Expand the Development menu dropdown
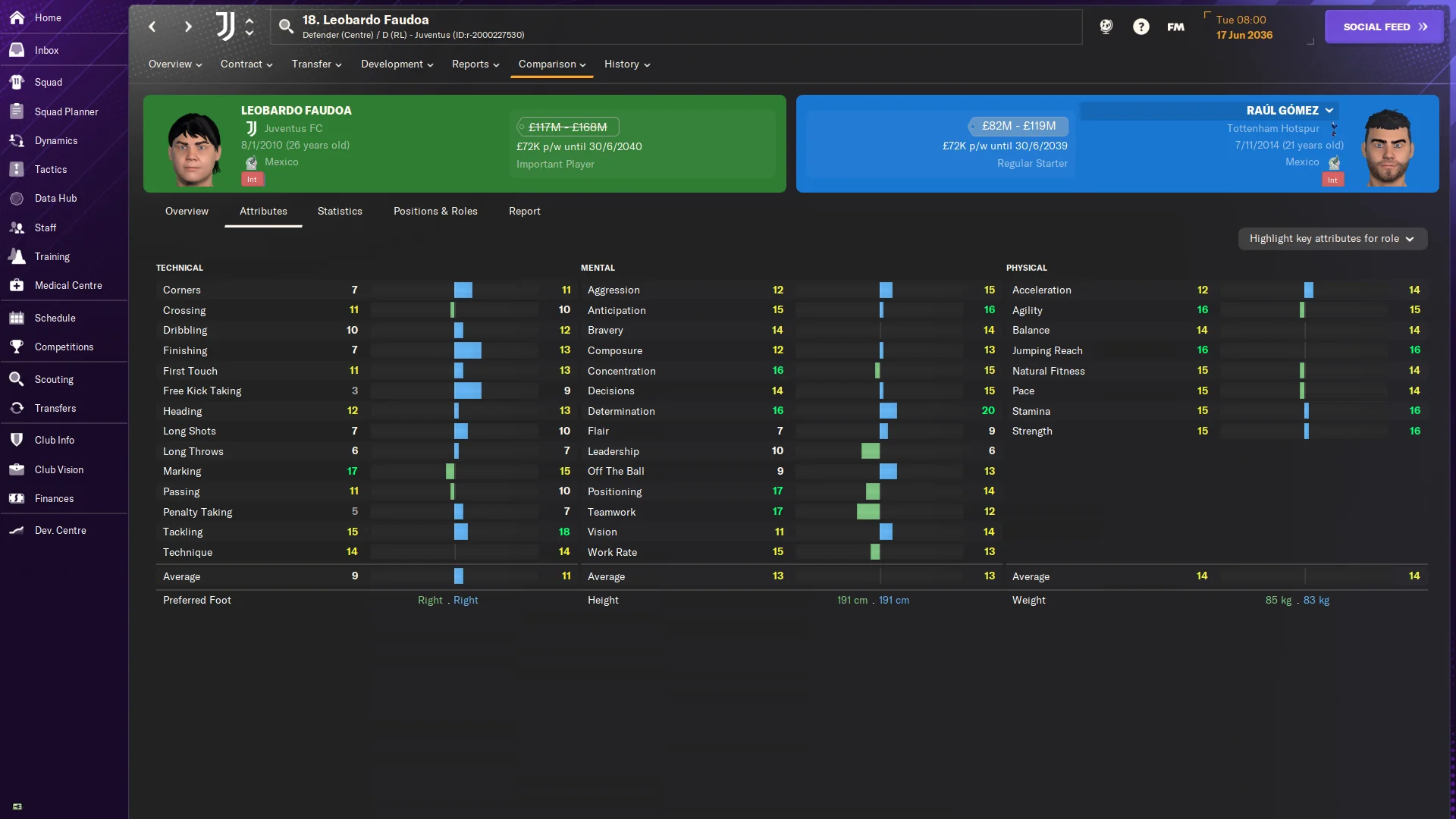The height and width of the screenshot is (819, 1456). pyautogui.click(x=397, y=64)
